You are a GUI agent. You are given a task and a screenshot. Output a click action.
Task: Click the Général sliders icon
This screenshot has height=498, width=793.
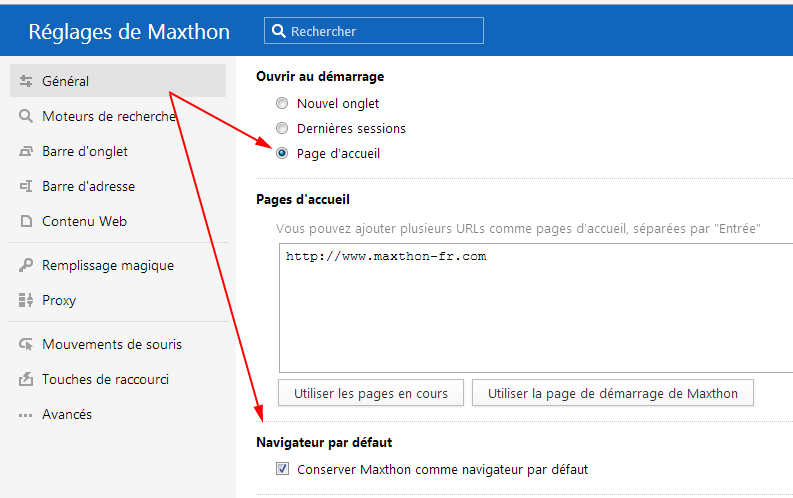pyautogui.click(x=26, y=81)
